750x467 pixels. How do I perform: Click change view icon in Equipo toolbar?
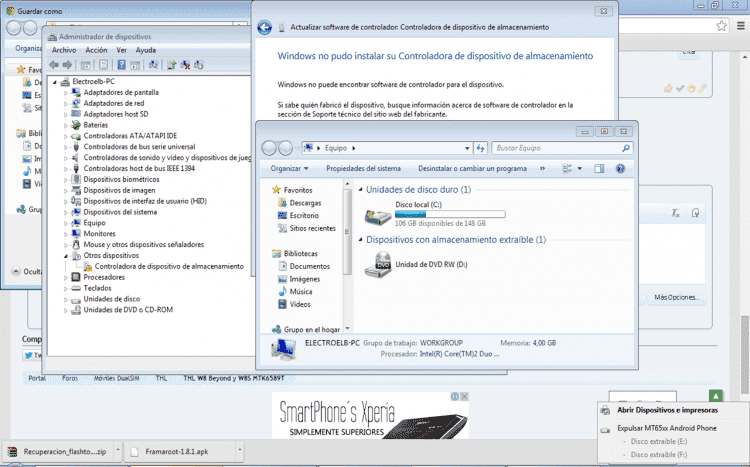[x=567, y=168]
